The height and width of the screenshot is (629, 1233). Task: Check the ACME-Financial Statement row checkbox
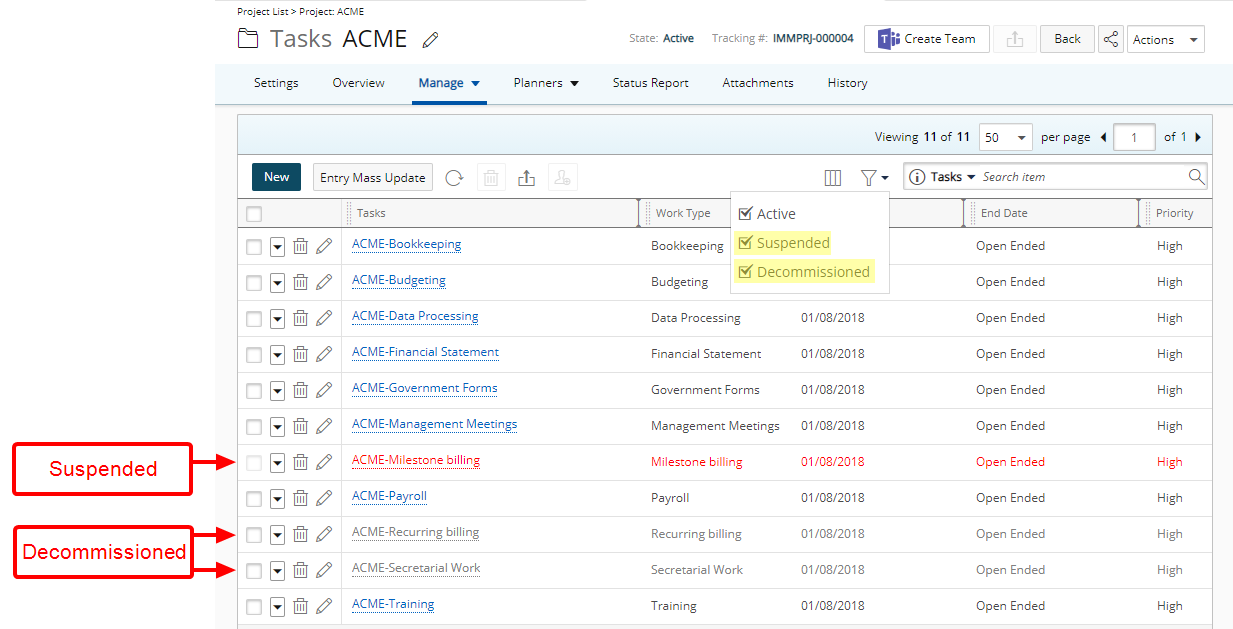(x=254, y=355)
